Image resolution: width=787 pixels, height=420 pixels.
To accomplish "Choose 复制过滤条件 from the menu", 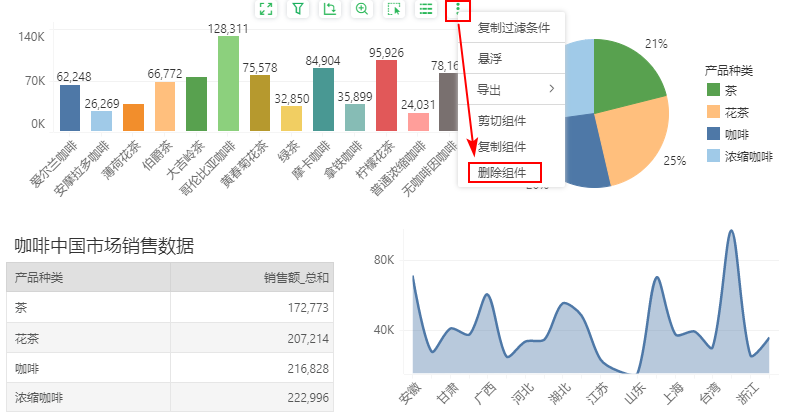I will (513, 28).
